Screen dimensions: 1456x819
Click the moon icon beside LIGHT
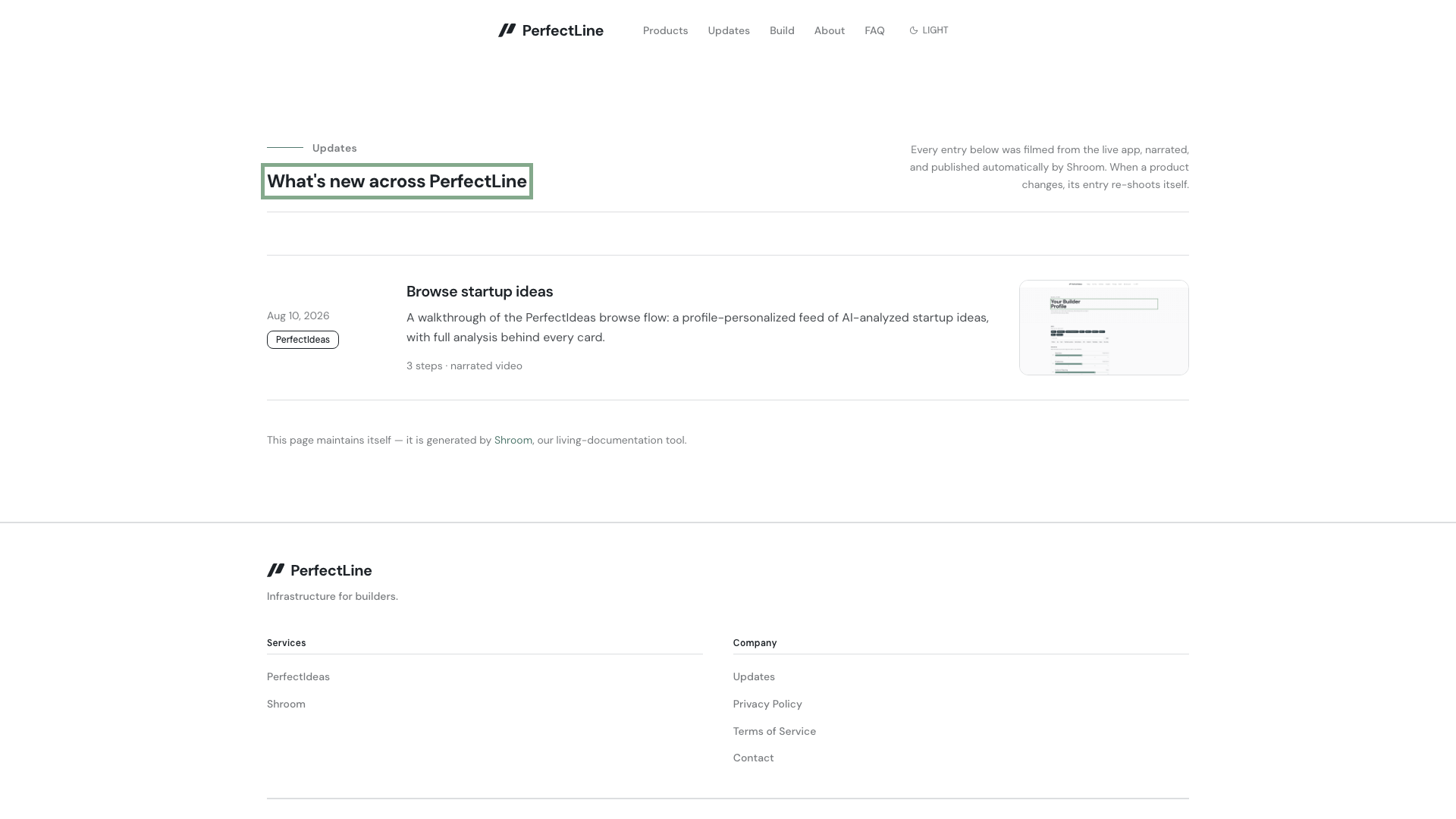914,30
